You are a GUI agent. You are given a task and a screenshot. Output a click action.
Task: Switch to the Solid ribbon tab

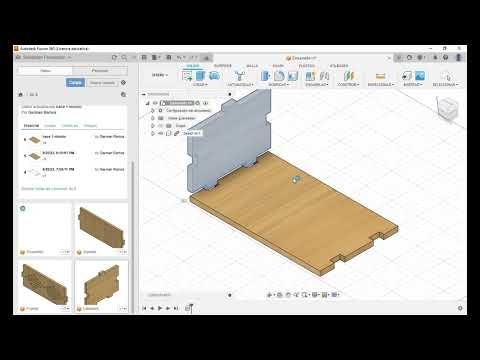[x=193, y=66]
